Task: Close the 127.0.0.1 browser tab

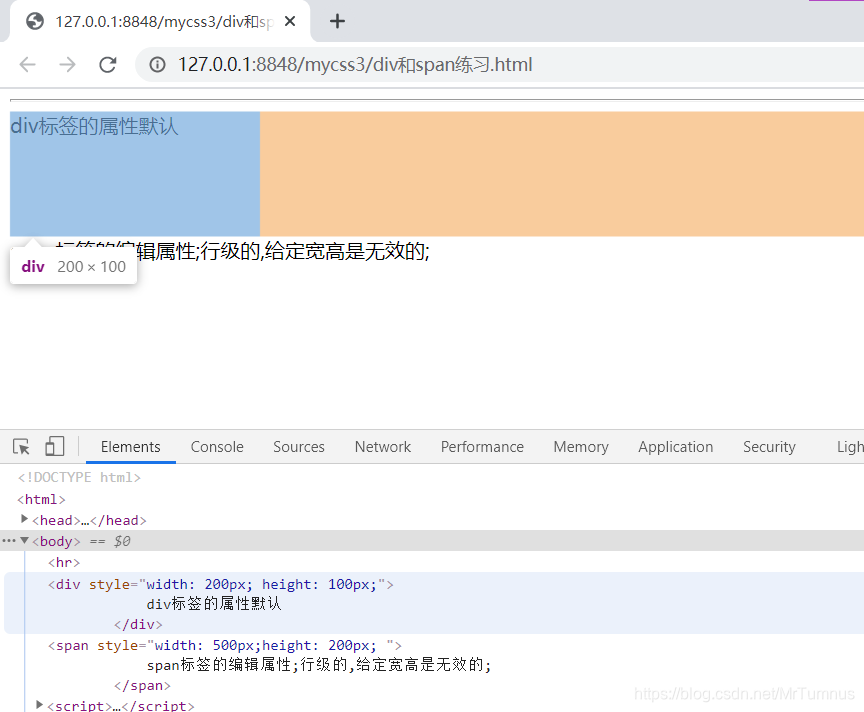Action: [x=290, y=21]
